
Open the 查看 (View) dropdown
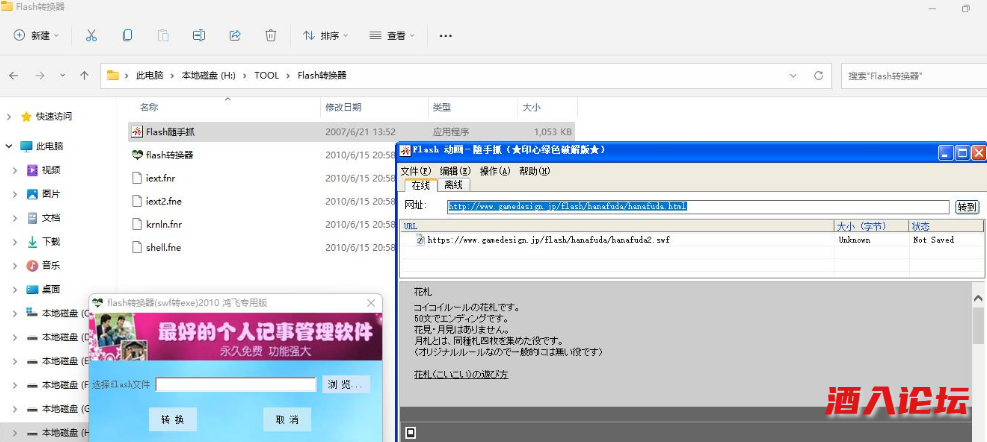pyautogui.click(x=392, y=35)
